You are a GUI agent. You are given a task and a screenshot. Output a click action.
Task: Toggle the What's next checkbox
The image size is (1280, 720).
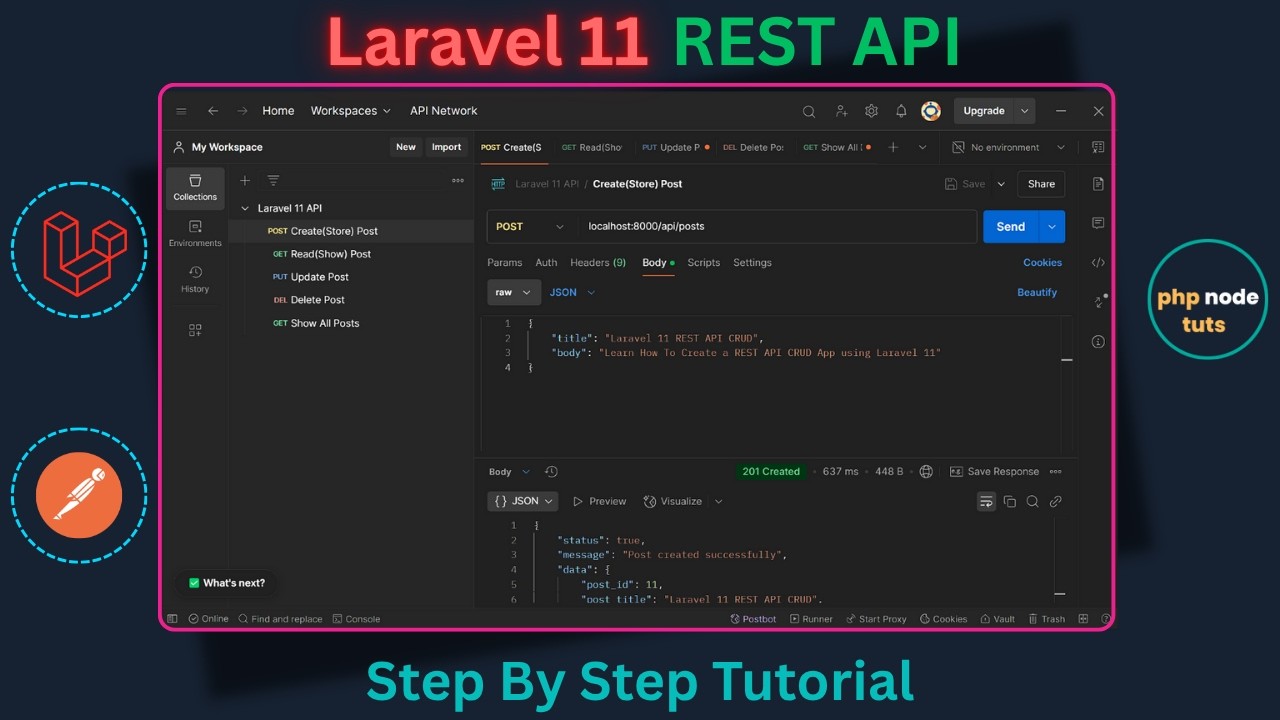[x=194, y=583]
